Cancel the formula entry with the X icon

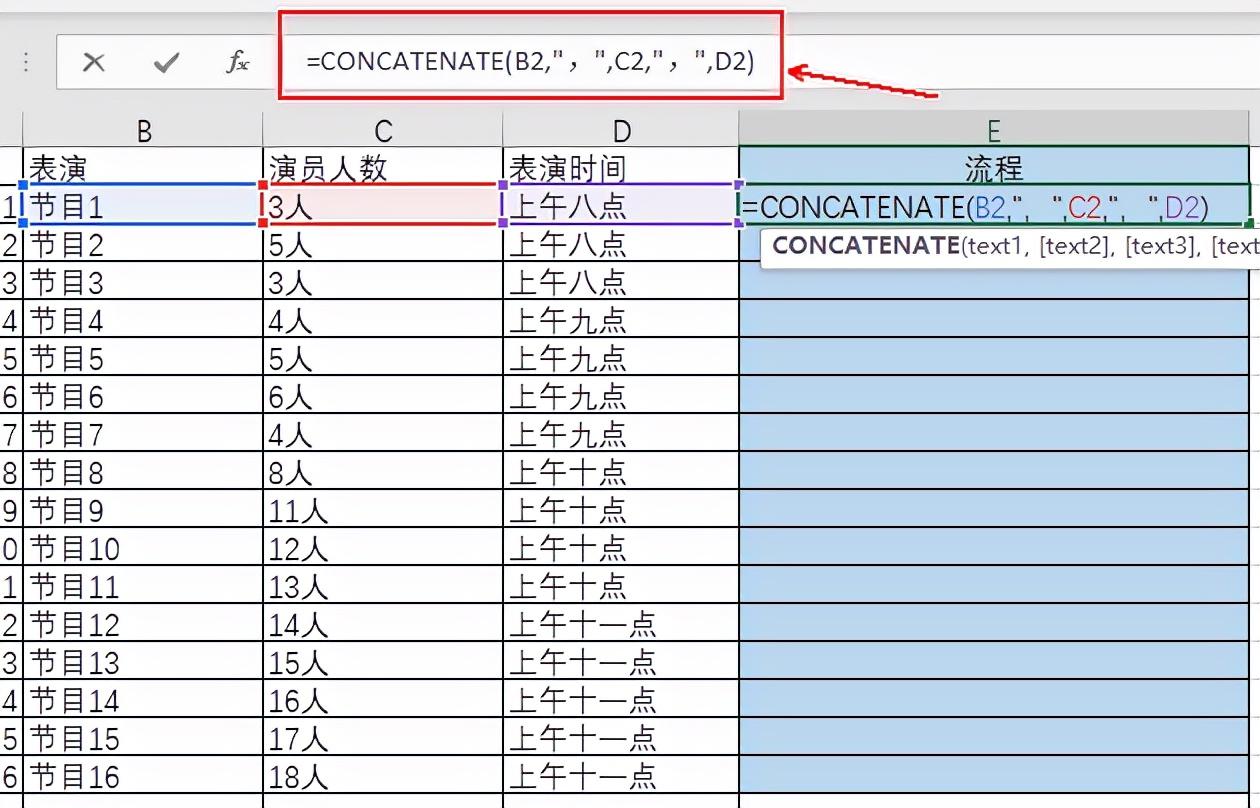[94, 63]
